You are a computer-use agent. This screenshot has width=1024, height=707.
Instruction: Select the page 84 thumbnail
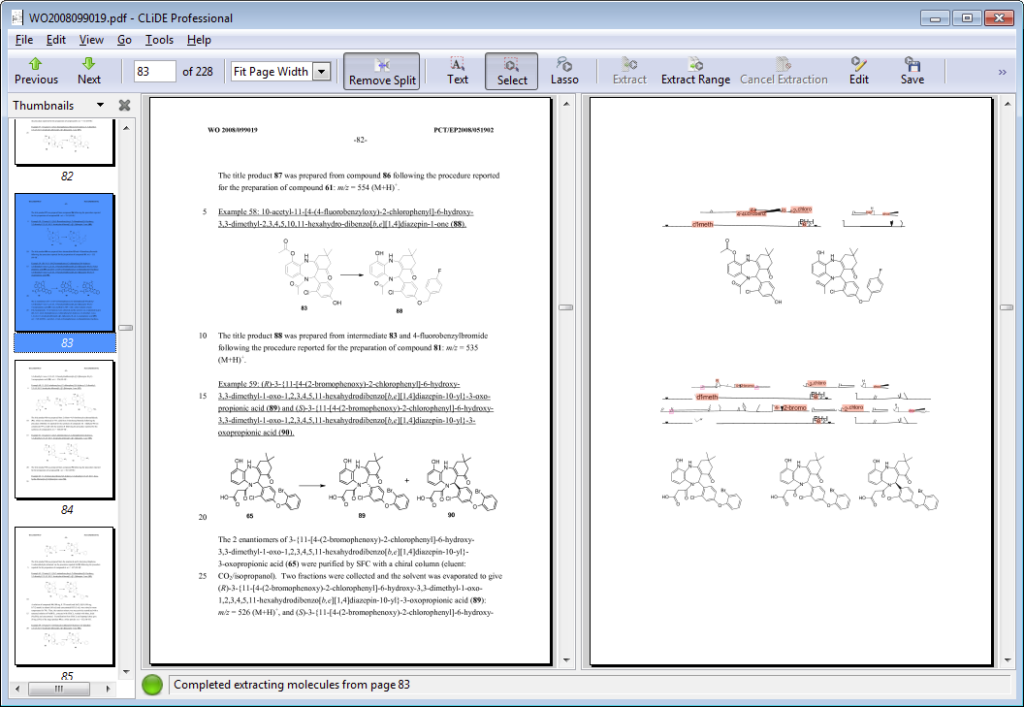click(x=65, y=429)
